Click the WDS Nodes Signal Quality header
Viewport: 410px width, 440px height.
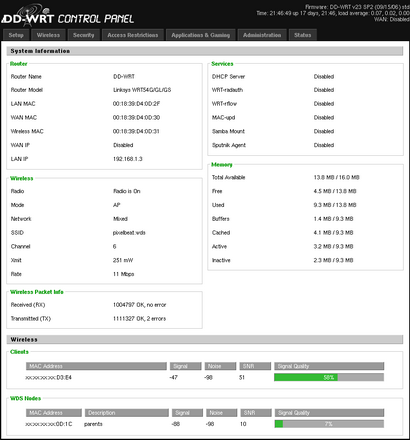coord(329,413)
